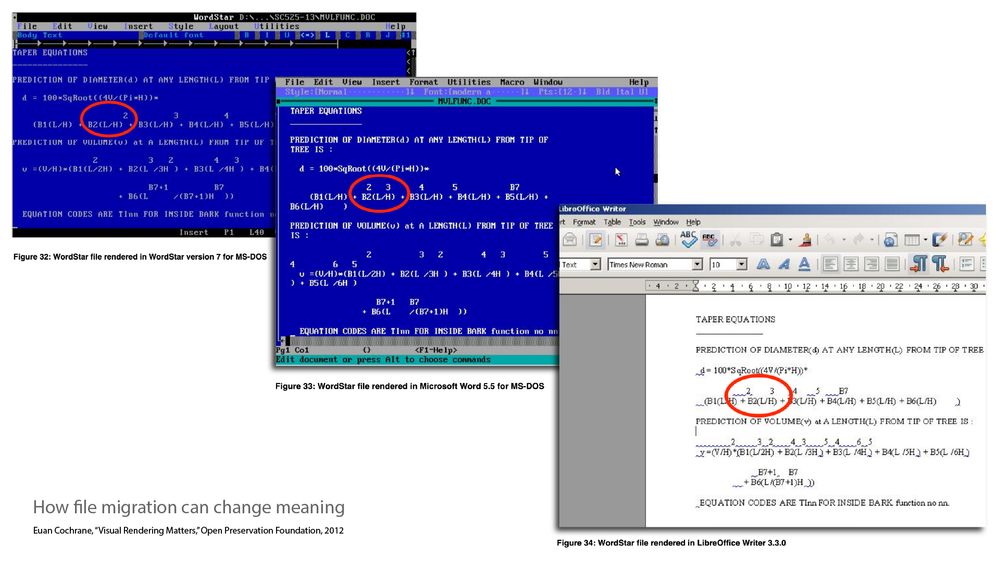Open Style menu in WordStar window
1000x563 pixels.
point(180,26)
